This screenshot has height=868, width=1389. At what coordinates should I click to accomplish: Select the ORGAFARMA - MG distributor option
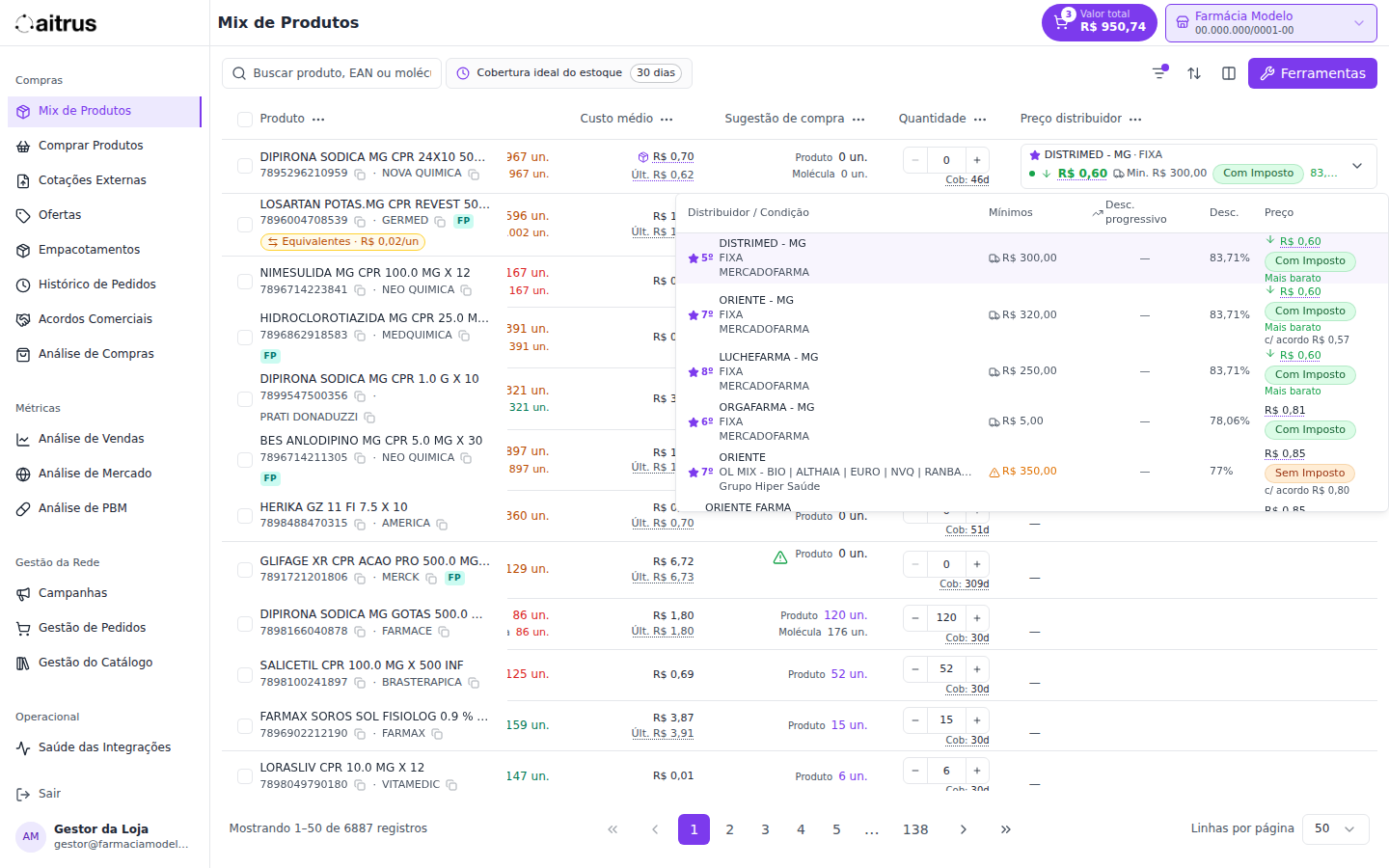1032,421
